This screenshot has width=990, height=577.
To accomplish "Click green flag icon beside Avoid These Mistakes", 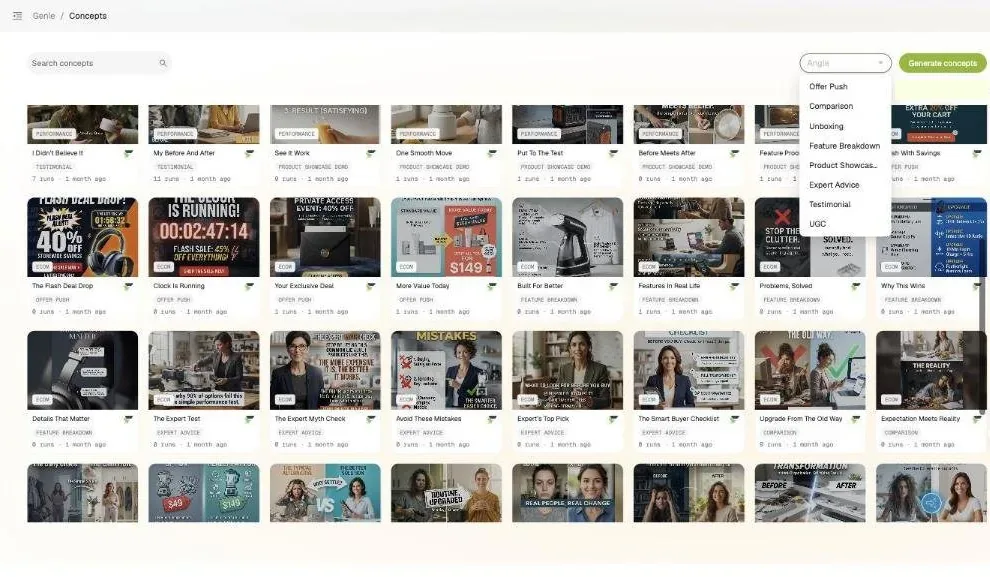I will (x=492, y=419).
